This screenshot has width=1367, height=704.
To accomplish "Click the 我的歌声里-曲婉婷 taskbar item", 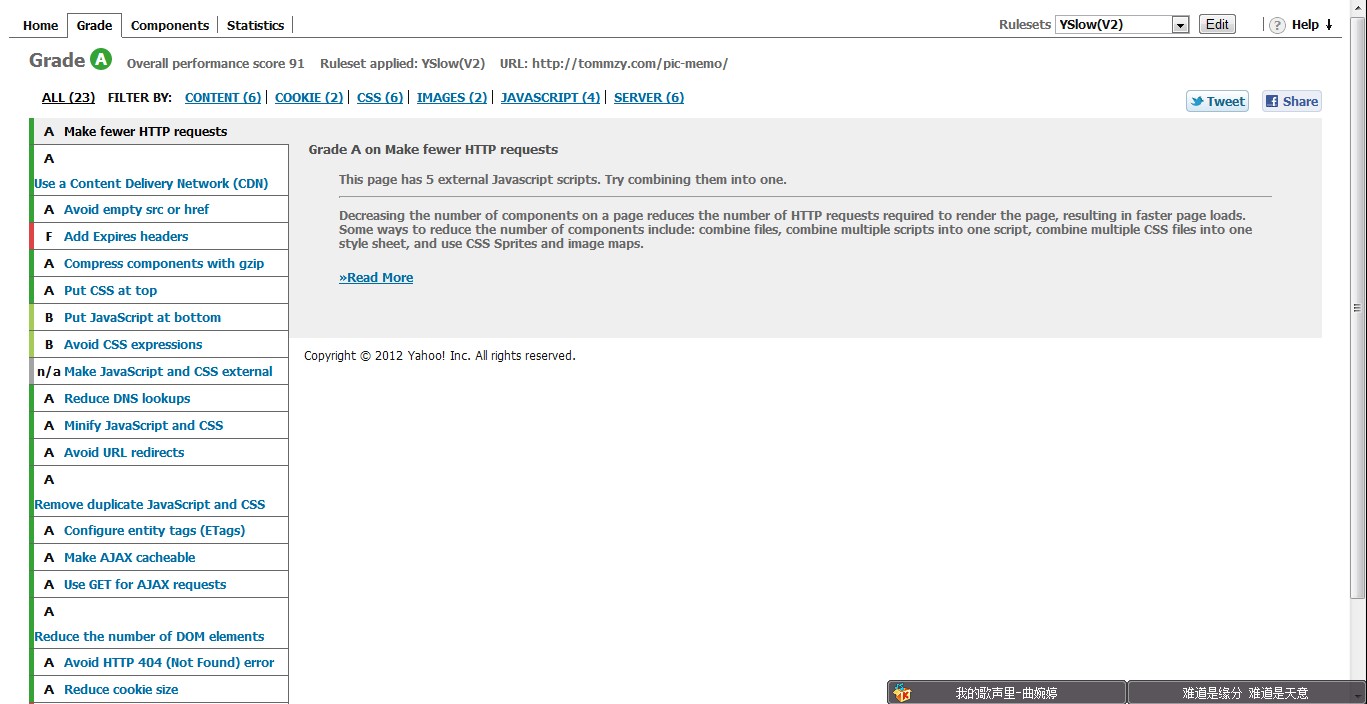I will tap(1006, 692).
